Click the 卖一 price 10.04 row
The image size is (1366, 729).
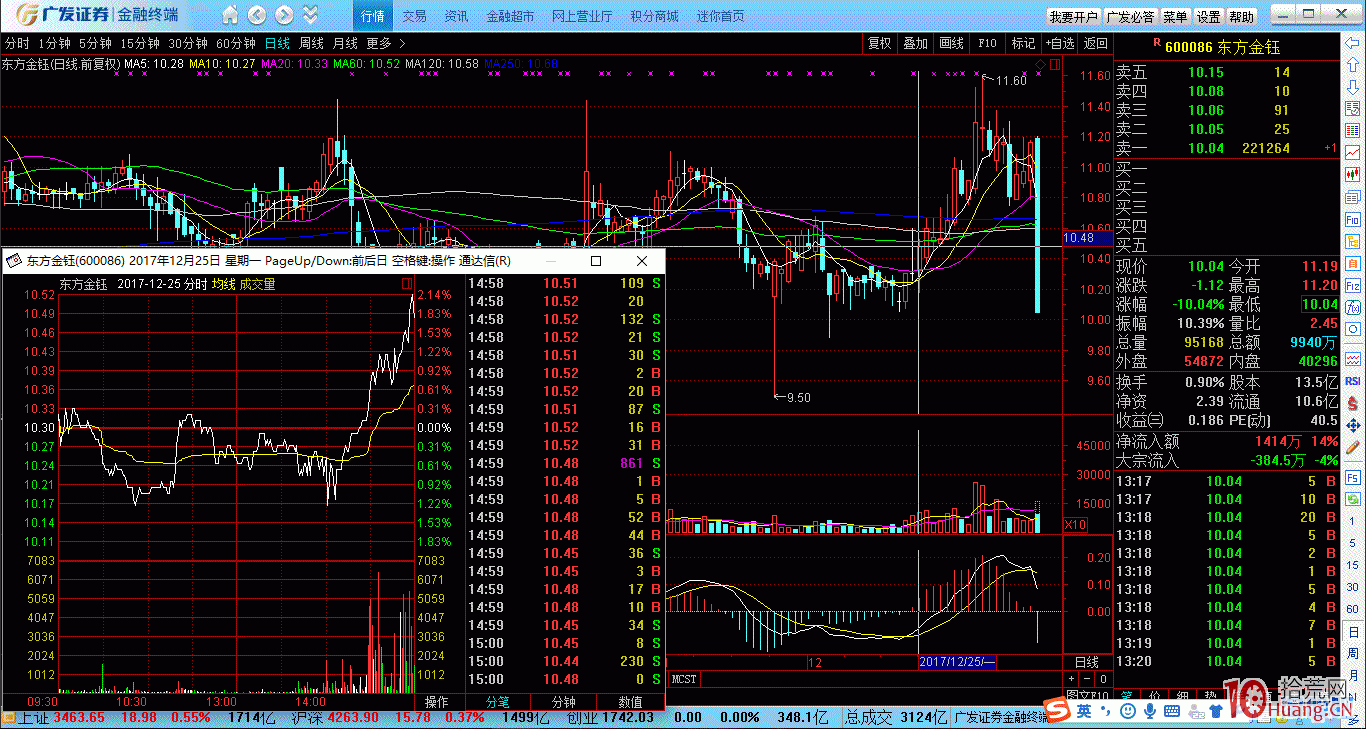[x=1228, y=148]
